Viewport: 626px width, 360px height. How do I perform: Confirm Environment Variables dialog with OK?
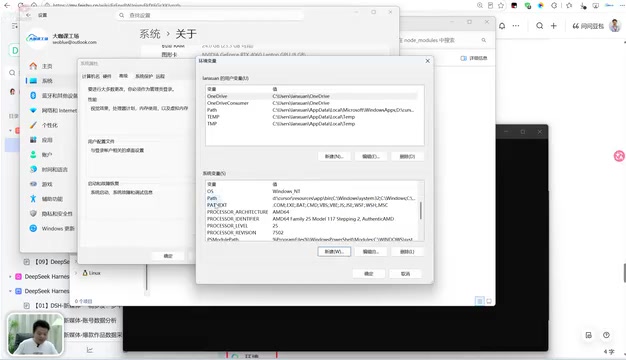tap(368, 274)
